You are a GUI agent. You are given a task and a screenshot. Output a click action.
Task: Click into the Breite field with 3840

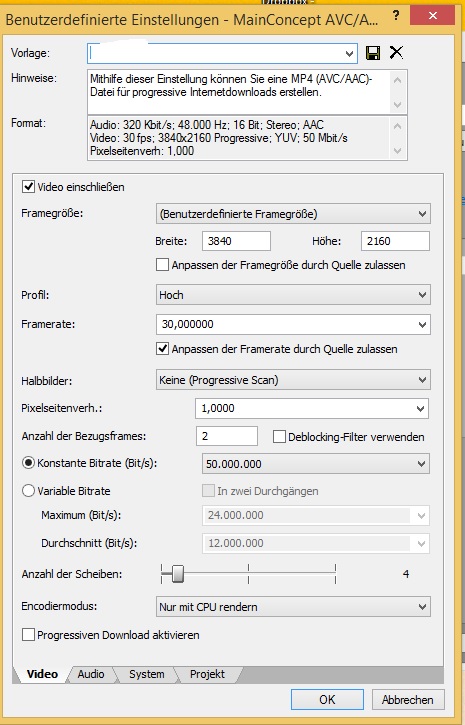[x=236, y=241]
